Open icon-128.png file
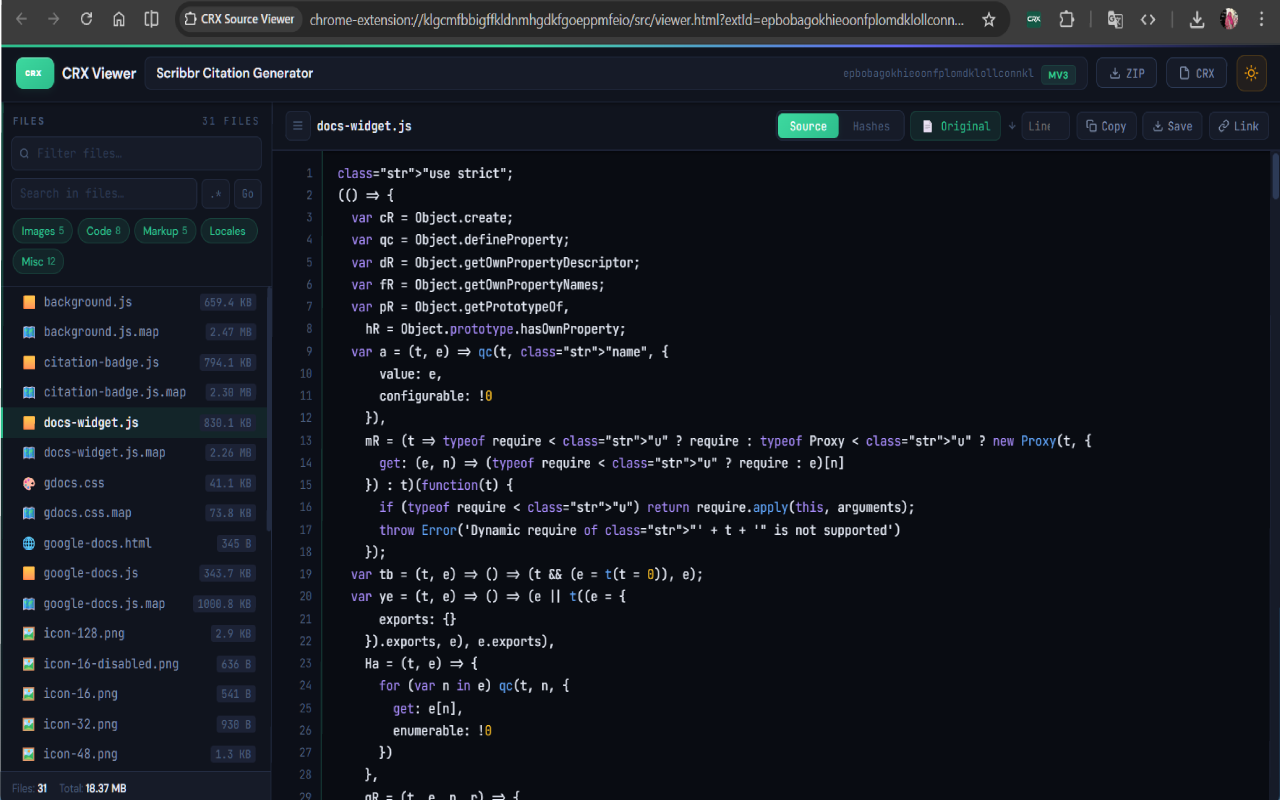This screenshot has height=800, width=1280. [x=136, y=634]
